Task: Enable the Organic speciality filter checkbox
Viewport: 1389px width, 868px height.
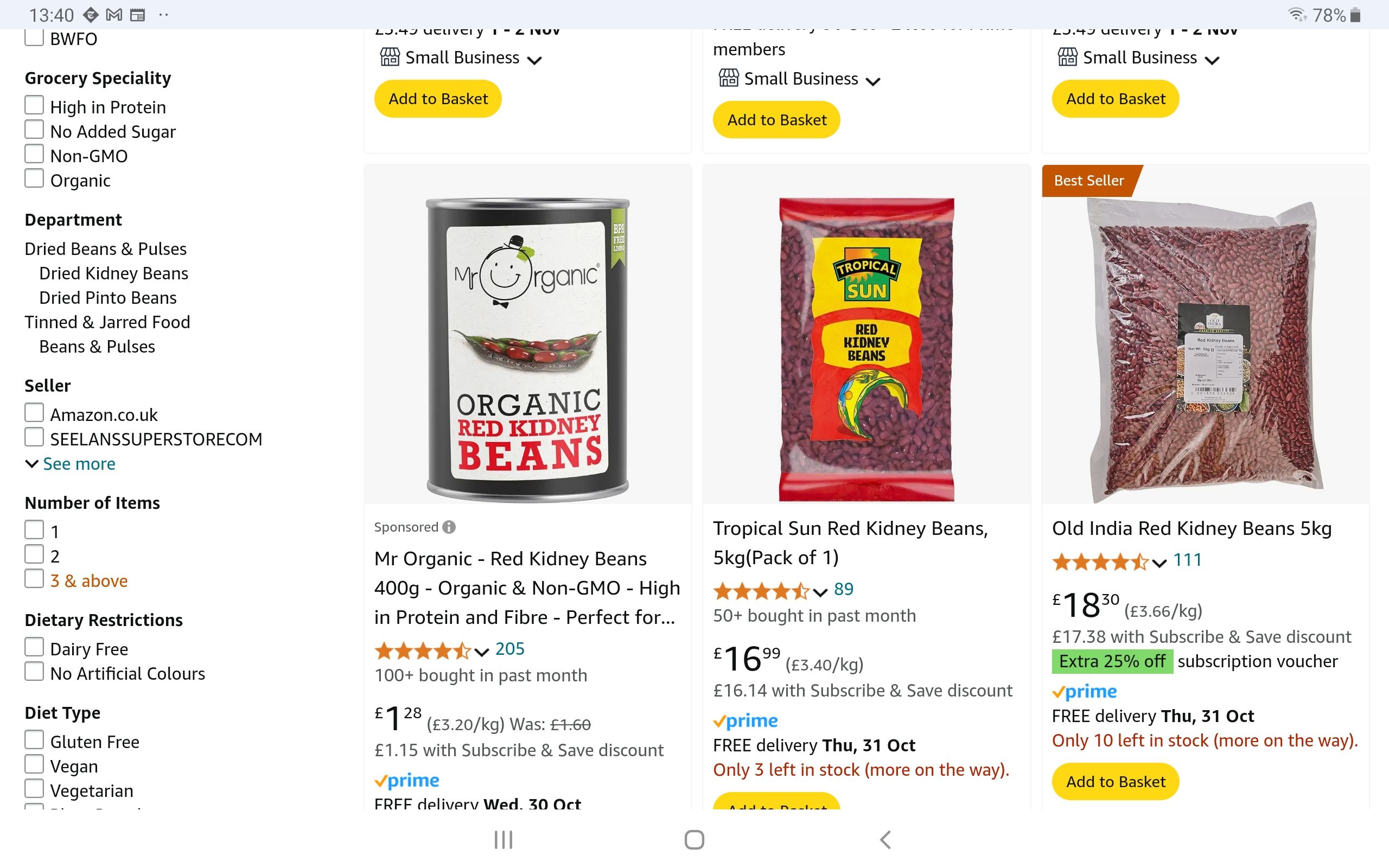Action: (34, 178)
